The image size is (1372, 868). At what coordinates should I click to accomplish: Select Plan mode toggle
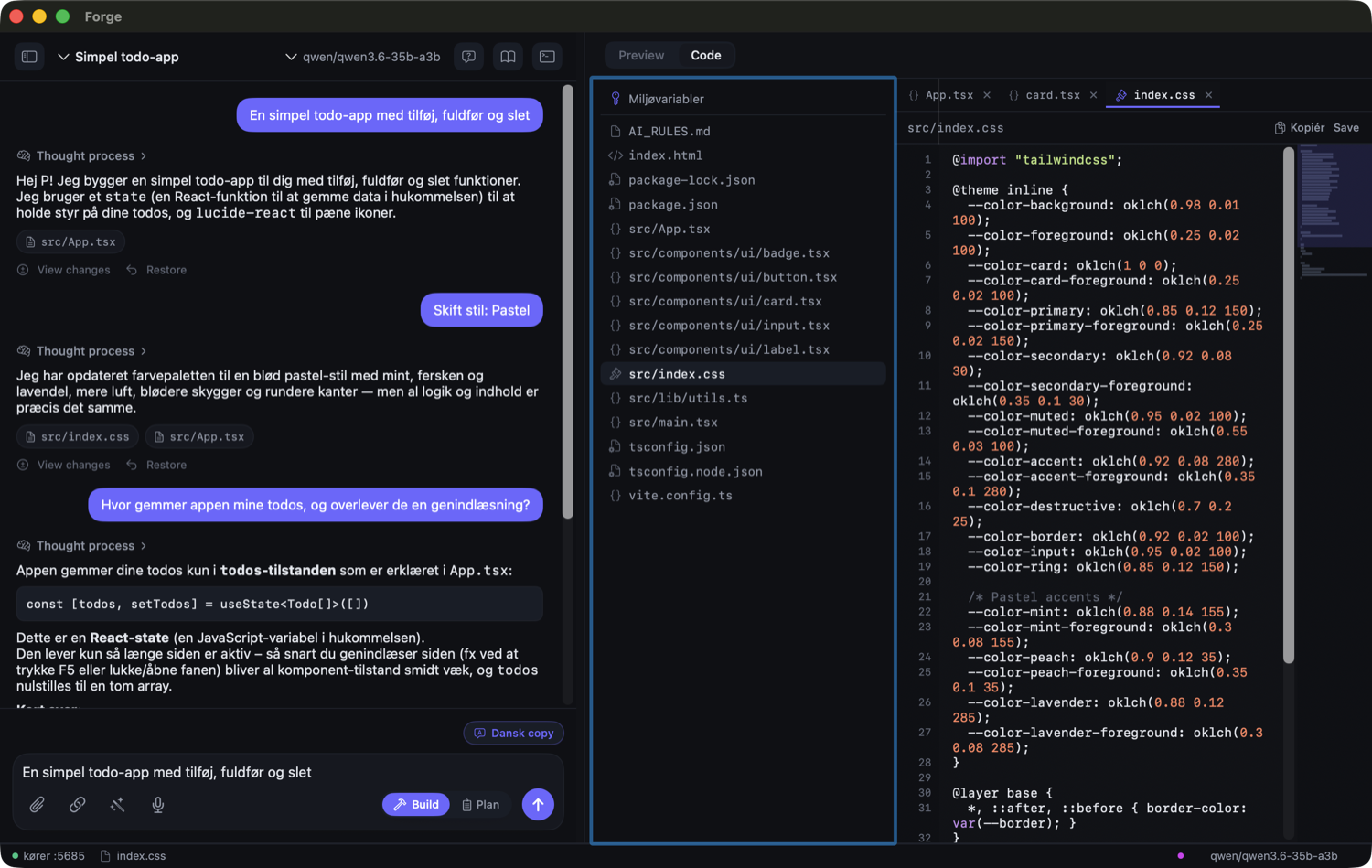pos(480,805)
